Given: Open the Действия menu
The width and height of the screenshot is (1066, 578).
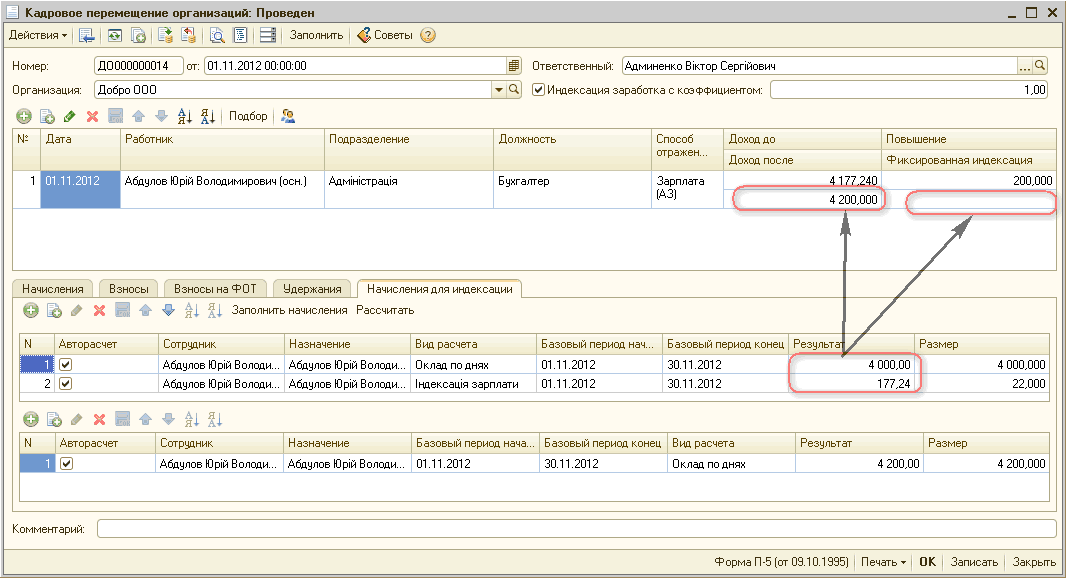Looking at the screenshot, I should click(x=37, y=35).
